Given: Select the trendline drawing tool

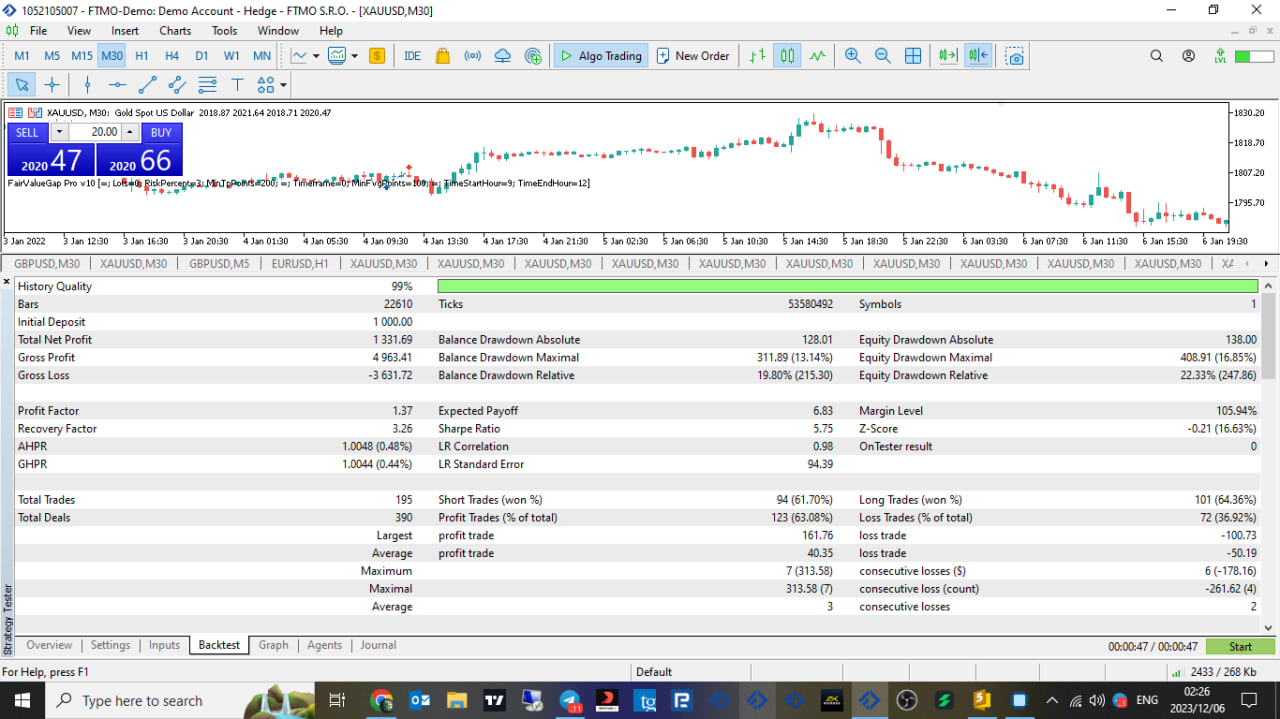Looking at the screenshot, I should tap(147, 85).
